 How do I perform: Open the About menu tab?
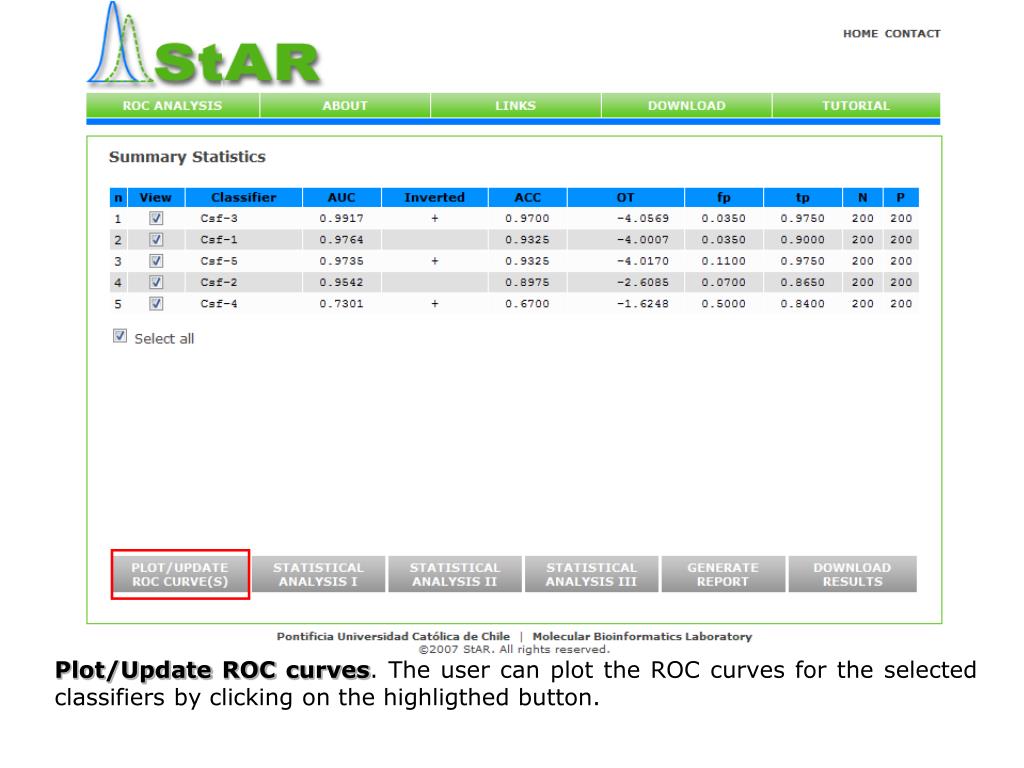click(x=345, y=105)
